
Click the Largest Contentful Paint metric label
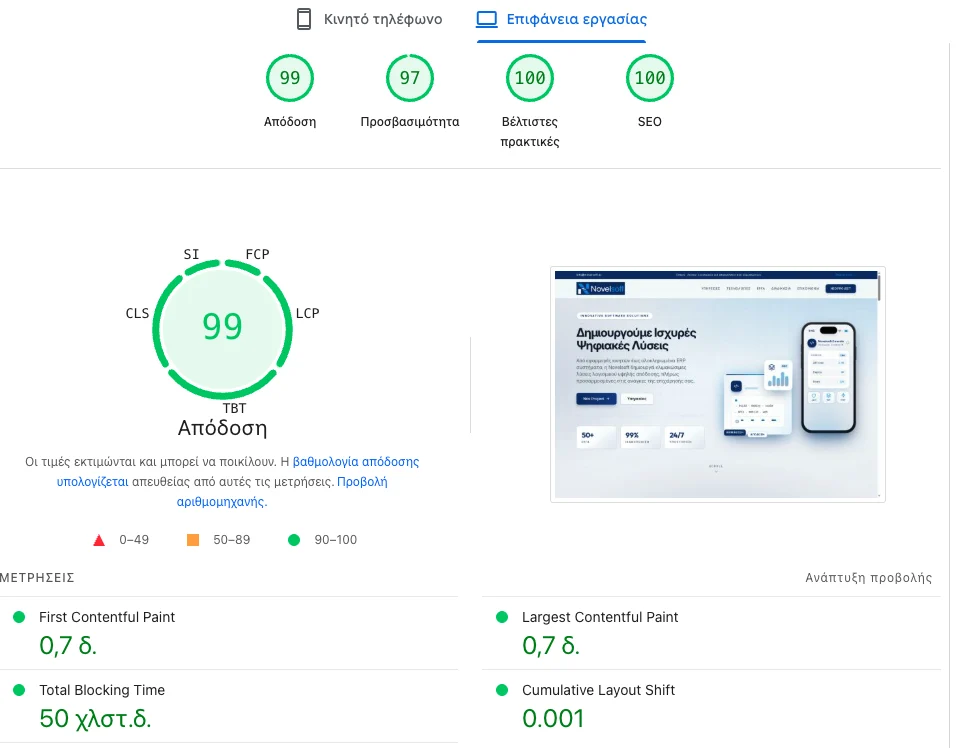coord(600,617)
